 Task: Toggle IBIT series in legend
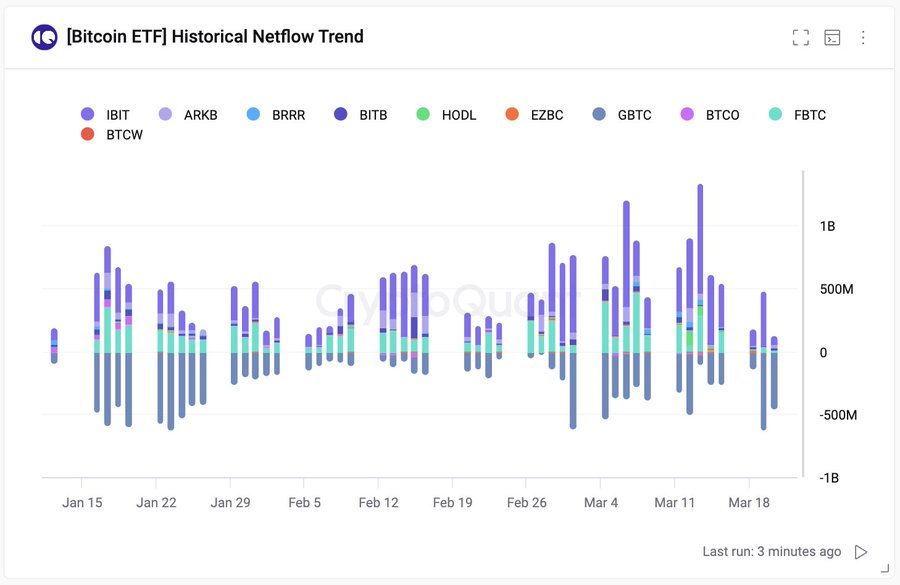[106, 115]
